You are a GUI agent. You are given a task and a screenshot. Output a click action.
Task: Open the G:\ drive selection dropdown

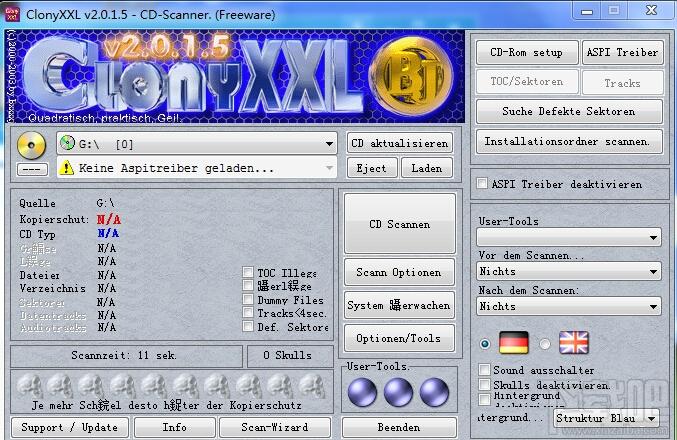[196, 143]
